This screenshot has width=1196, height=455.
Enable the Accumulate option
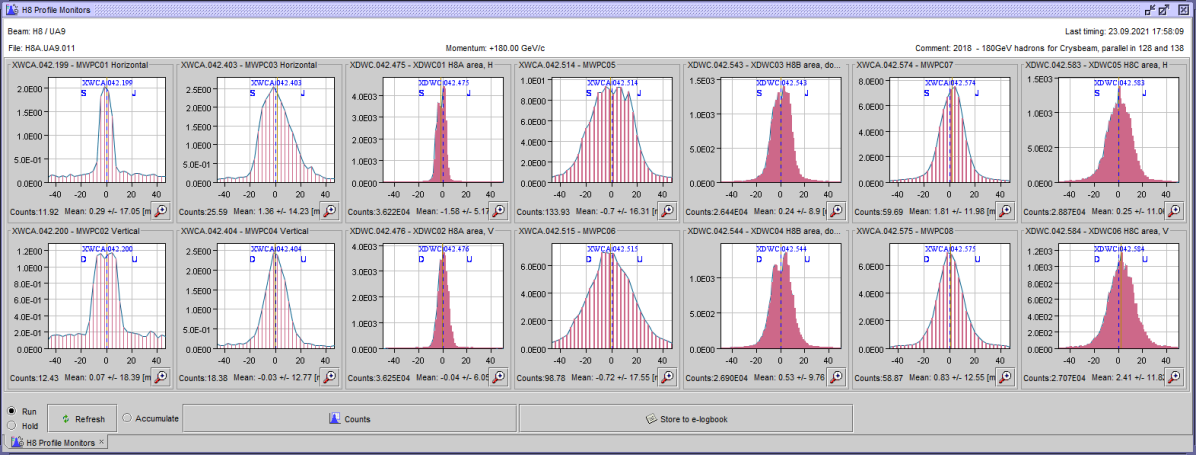pyautogui.click(x=127, y=418)
